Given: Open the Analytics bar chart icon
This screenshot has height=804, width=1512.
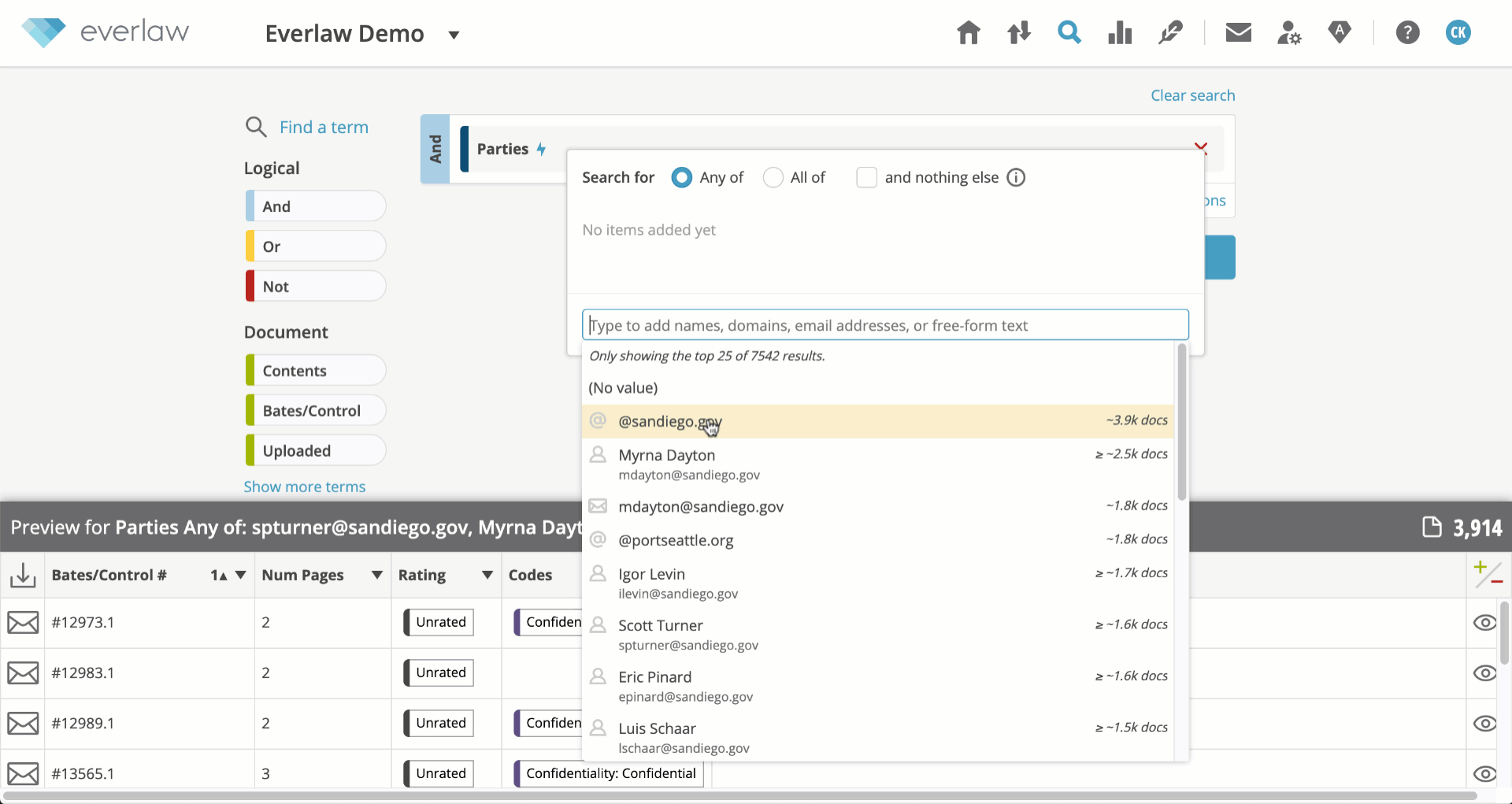Looking at the screenshot, I should coord(1119,33).
